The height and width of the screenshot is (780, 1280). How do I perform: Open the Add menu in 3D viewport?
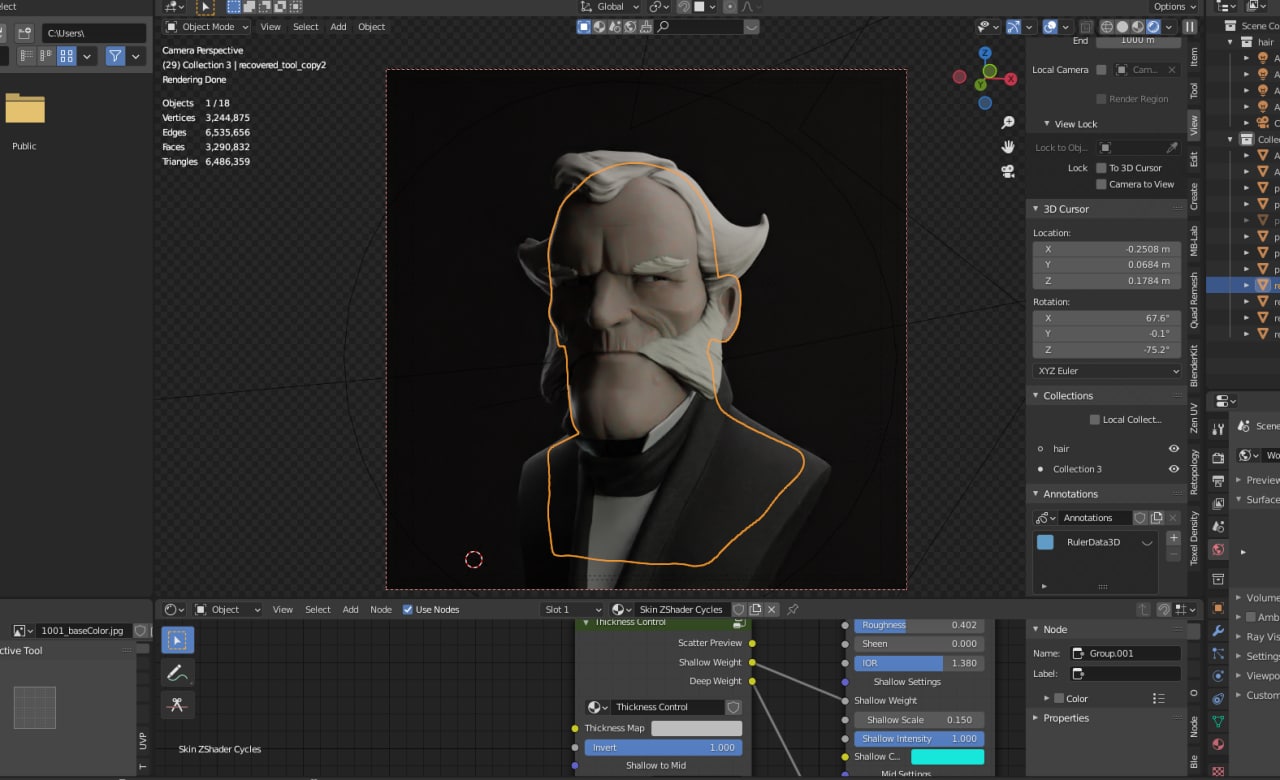click(x=338, y=27)
